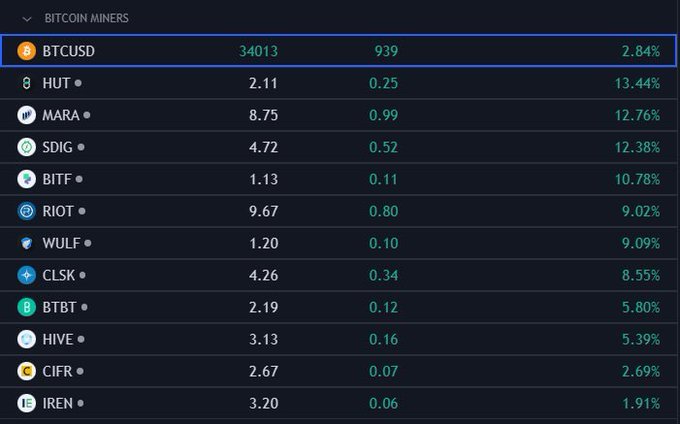
Task: Open the MARA symbol name
Action: [60, 115]
